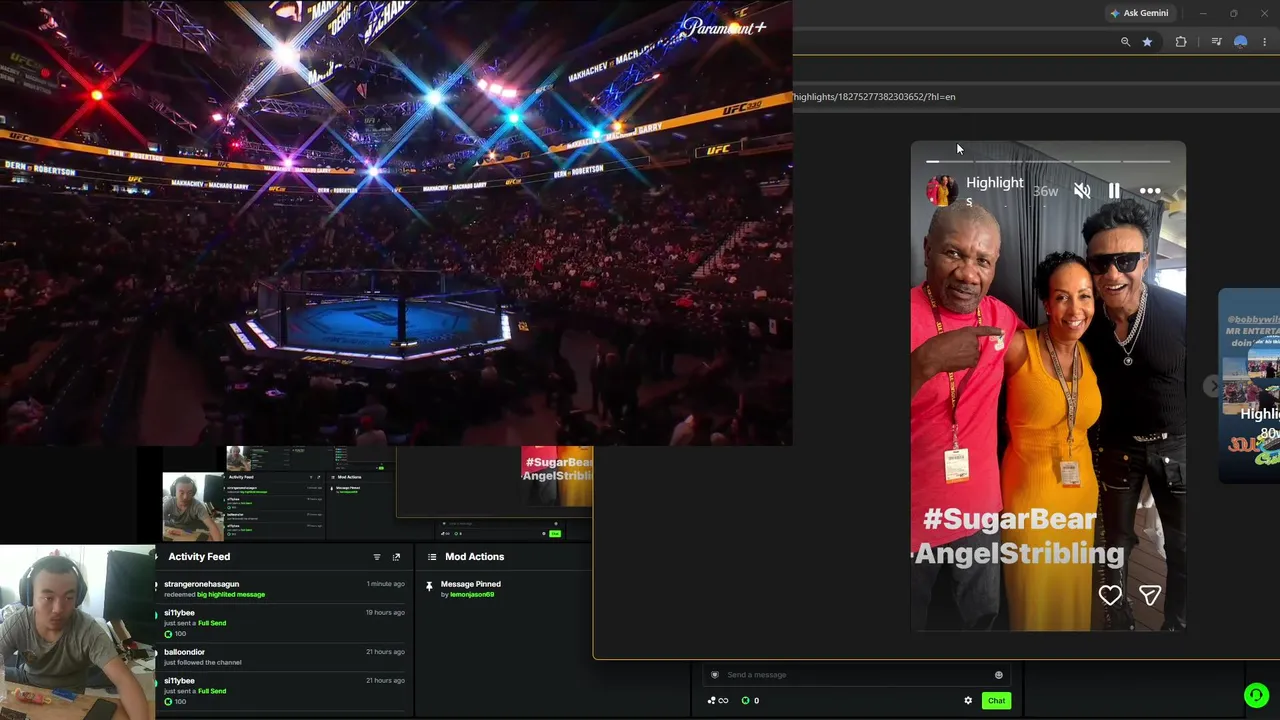Click the Mod Actions panel title
Image resolution: width=1280 pixels, height=720 pixels.
coord(474,557)
